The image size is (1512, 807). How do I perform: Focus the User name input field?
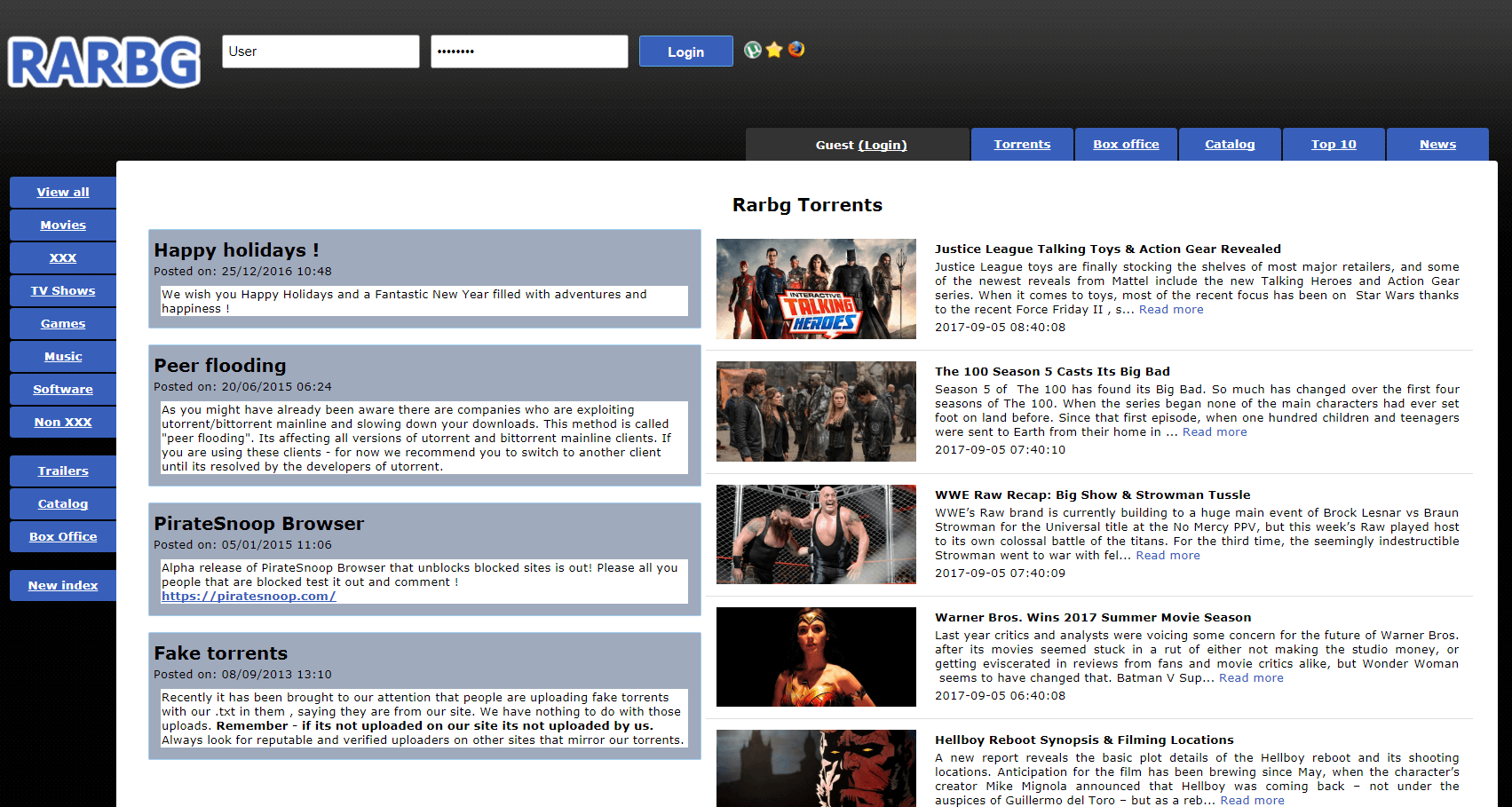321,51
